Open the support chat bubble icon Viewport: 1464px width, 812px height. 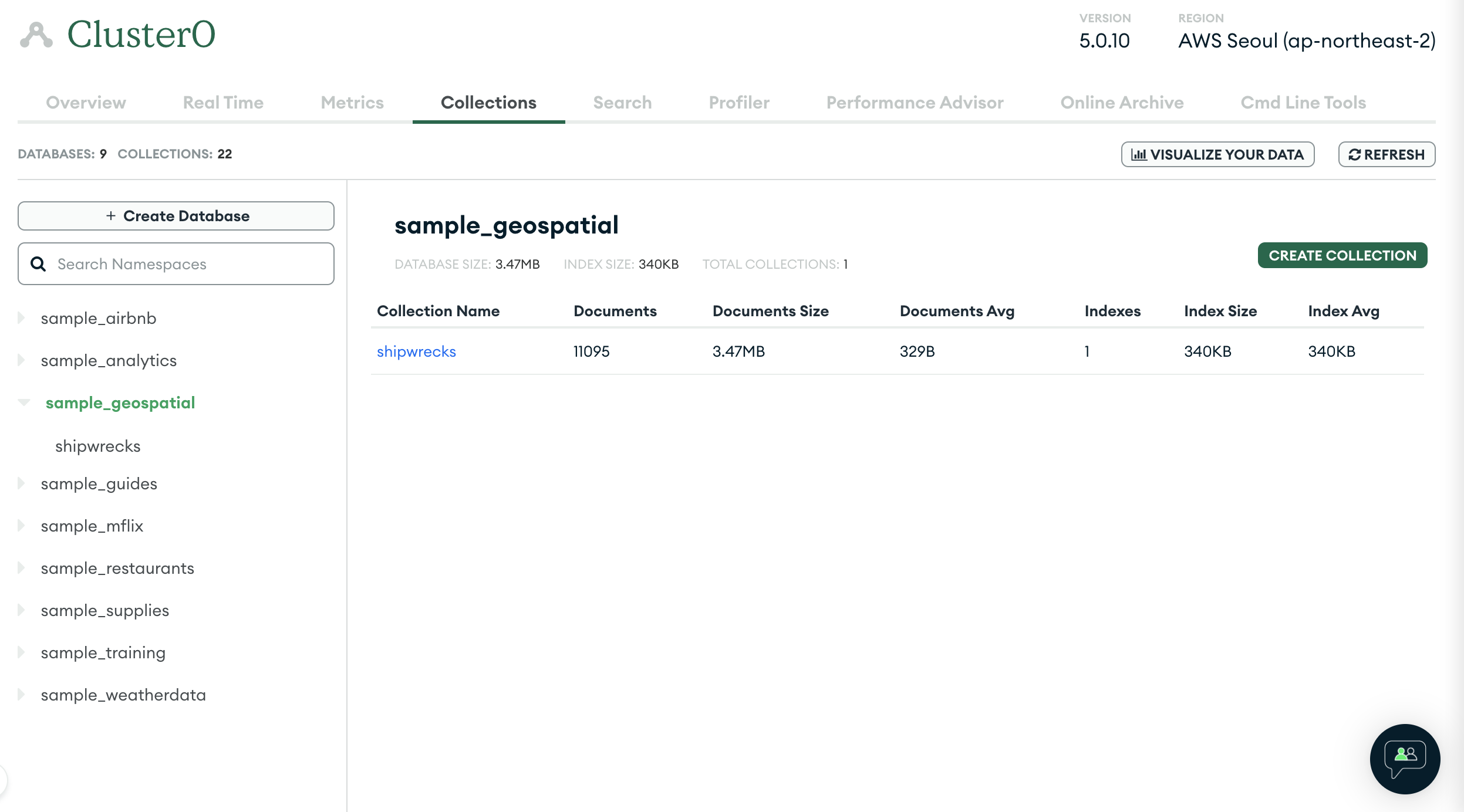(x=1405, y=759)
